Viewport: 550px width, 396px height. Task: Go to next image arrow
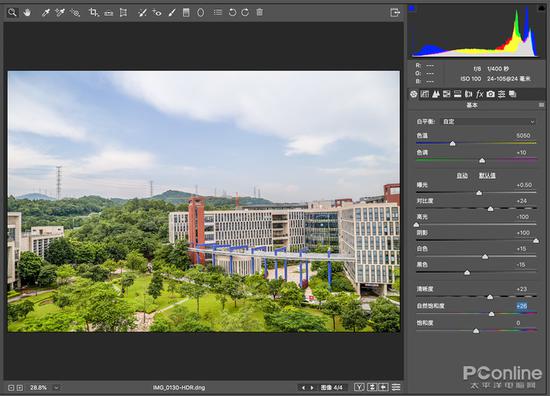[x=312, y=388]
